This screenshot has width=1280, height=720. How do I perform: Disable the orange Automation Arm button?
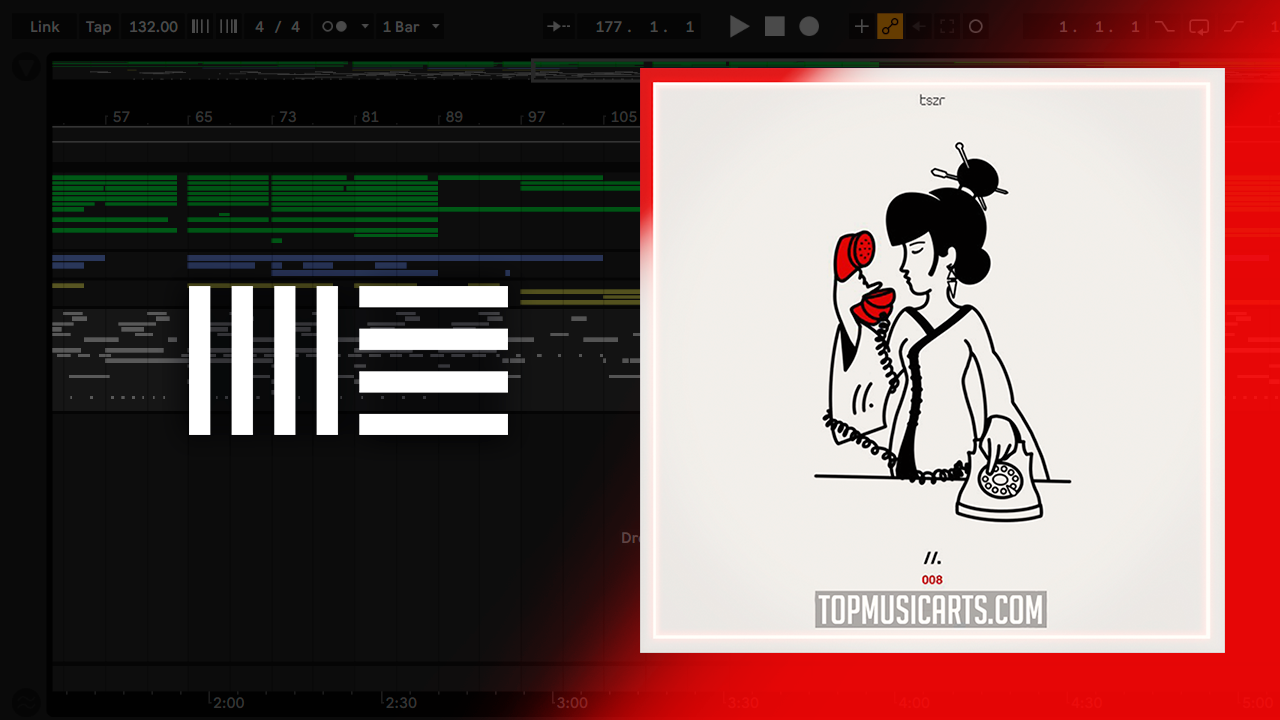click(x=890, y=27)
